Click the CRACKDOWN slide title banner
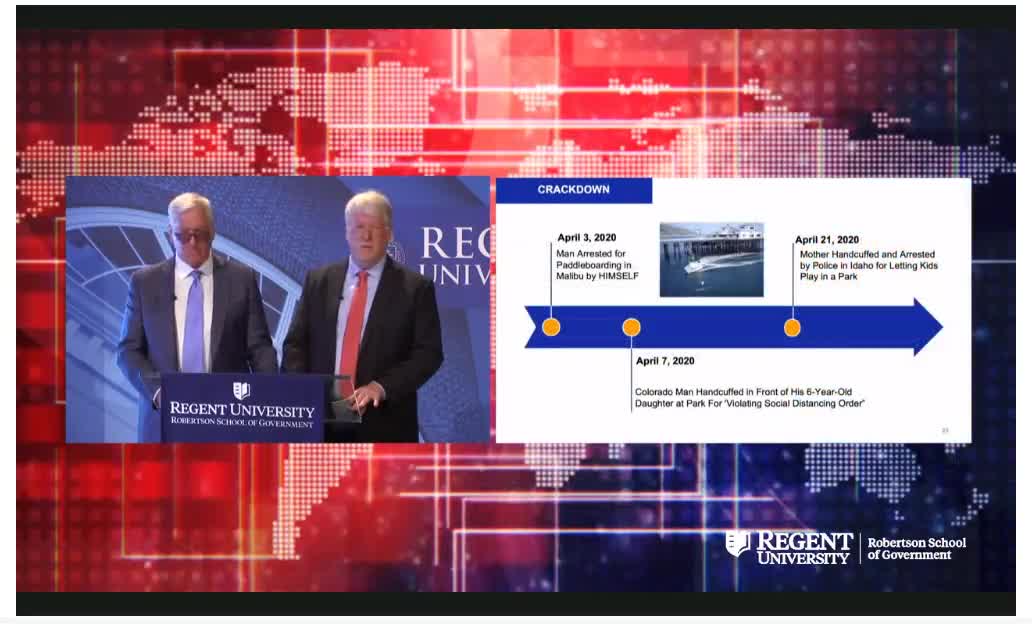 point(574,190)
